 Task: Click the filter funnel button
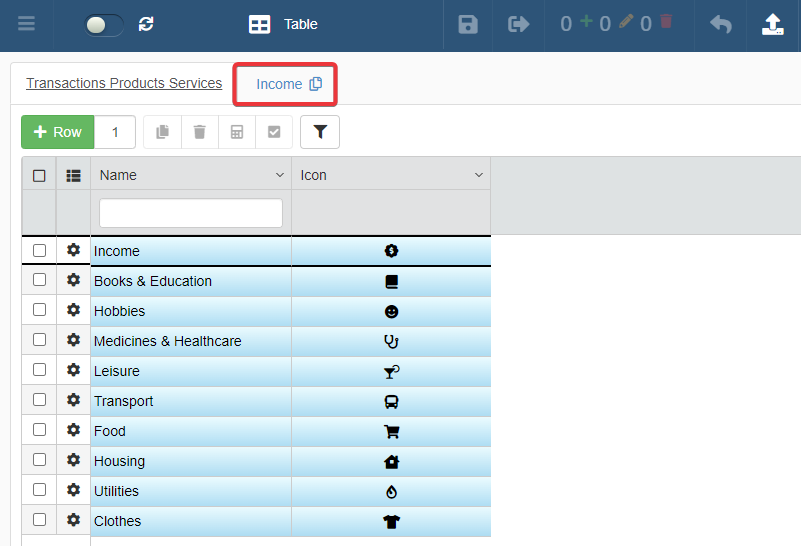point(320,132)
